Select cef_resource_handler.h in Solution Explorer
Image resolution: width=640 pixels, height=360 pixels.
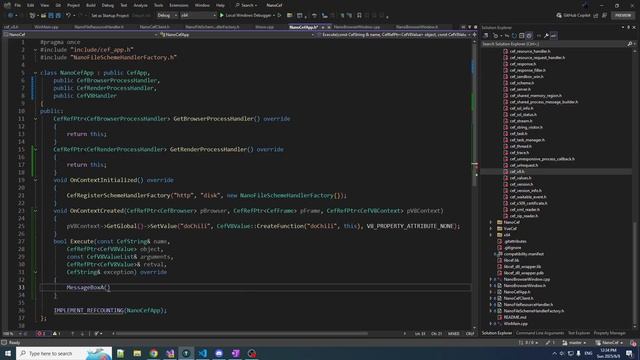pos(530,51)
